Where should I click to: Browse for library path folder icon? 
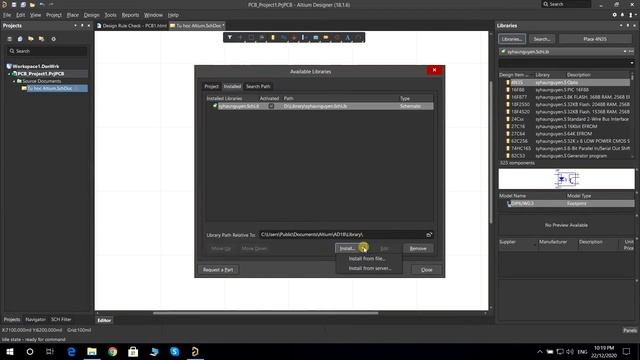429,235
